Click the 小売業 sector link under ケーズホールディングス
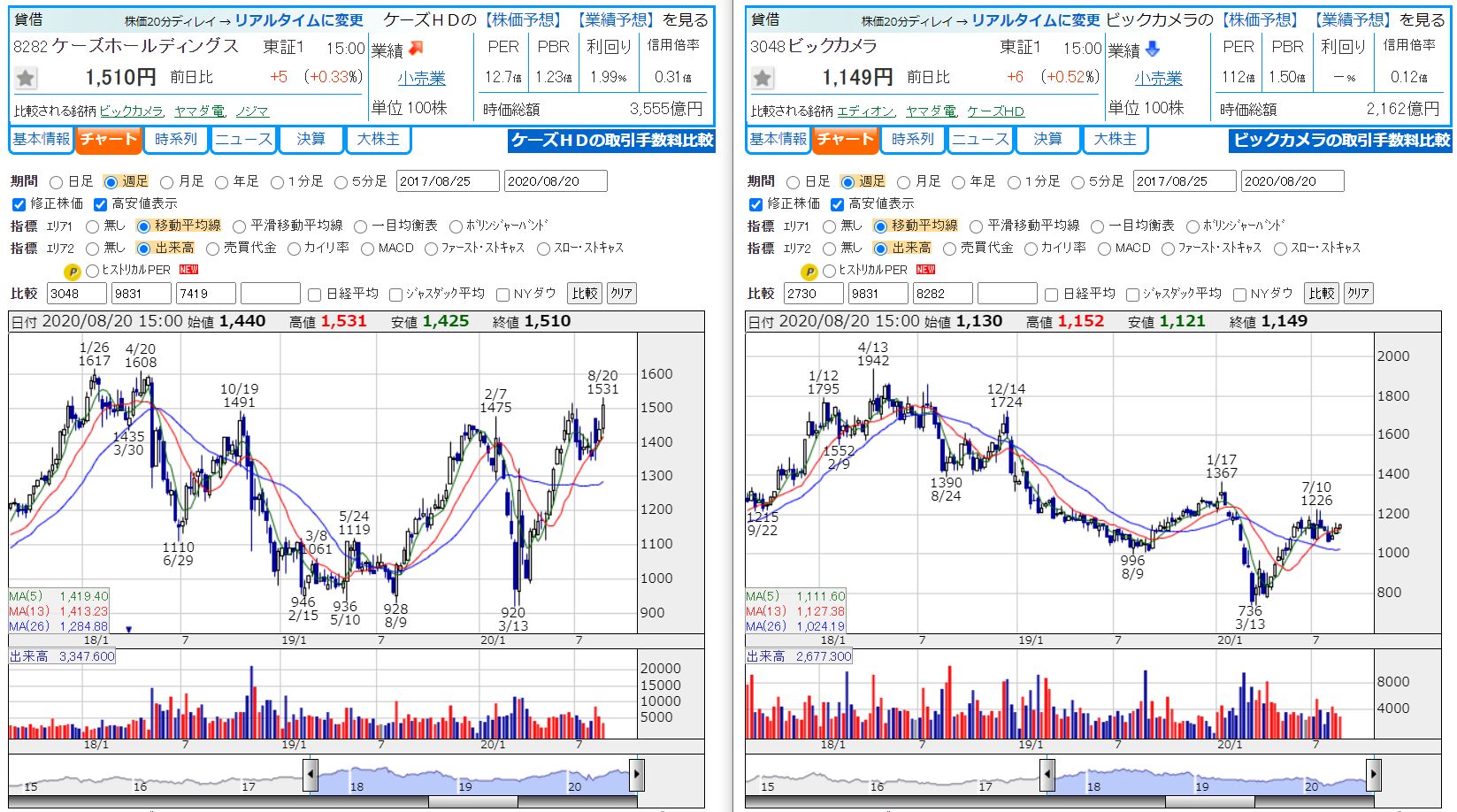 421,79
